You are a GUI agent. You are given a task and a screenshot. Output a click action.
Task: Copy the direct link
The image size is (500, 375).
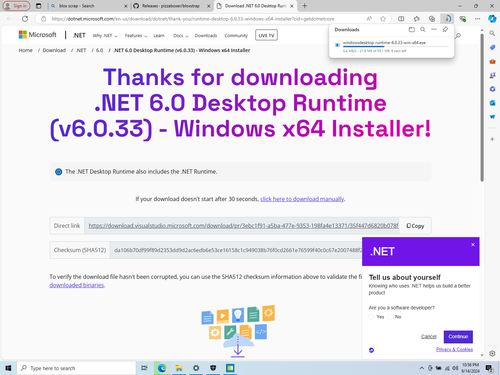click(415, 226)
